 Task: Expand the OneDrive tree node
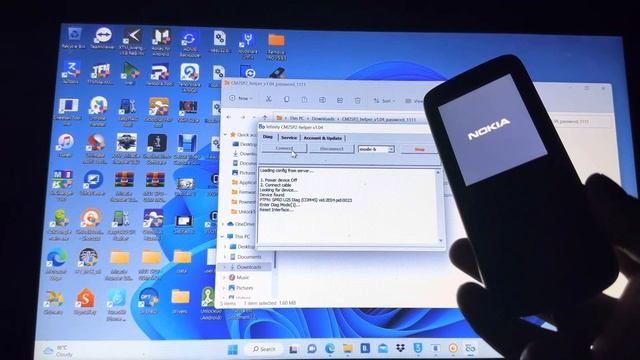click(223, 224)
